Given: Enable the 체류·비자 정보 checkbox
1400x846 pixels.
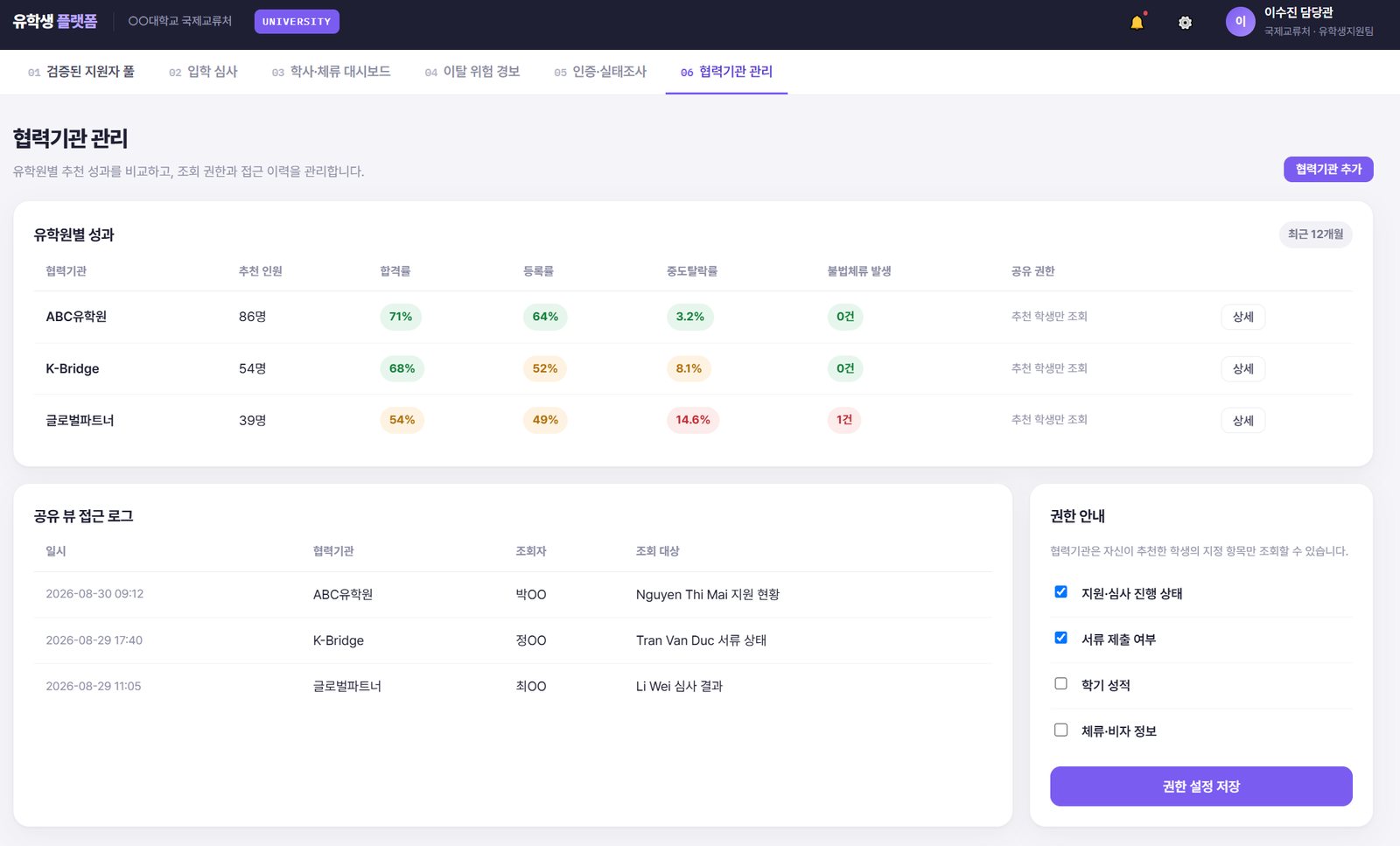Looking at the screenshot, I should point(1060,730).
